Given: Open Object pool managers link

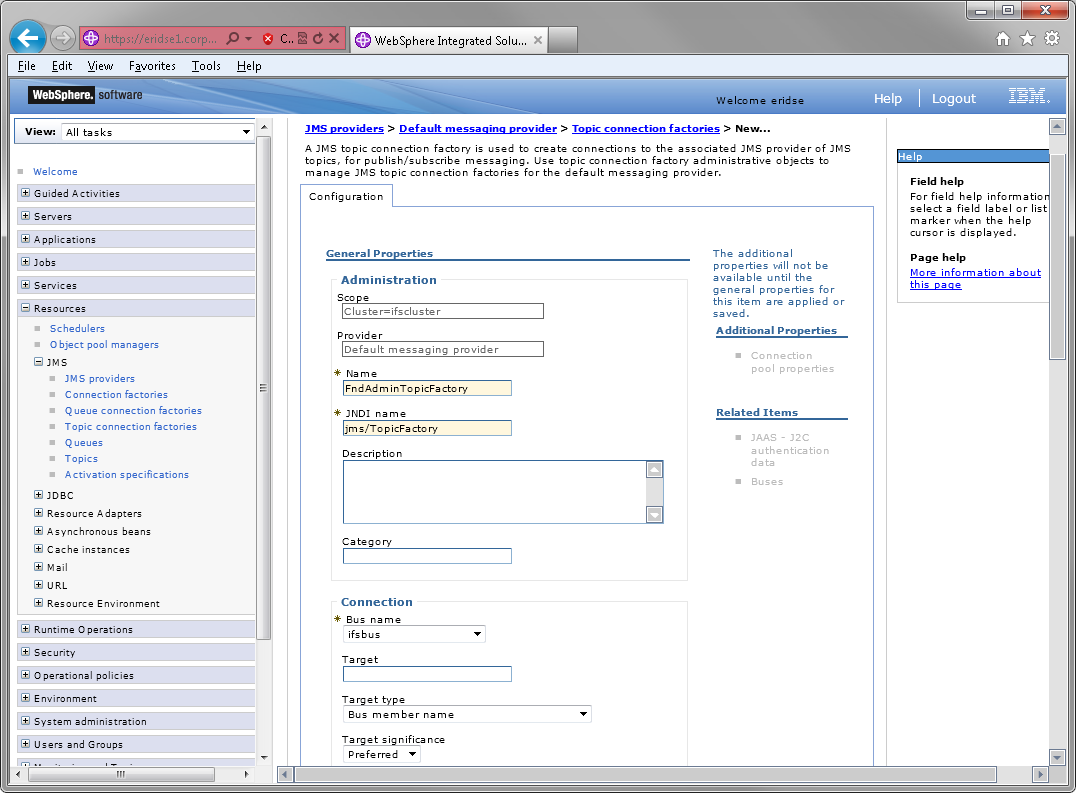Looking at the screenshot, I should click(104, 344).
